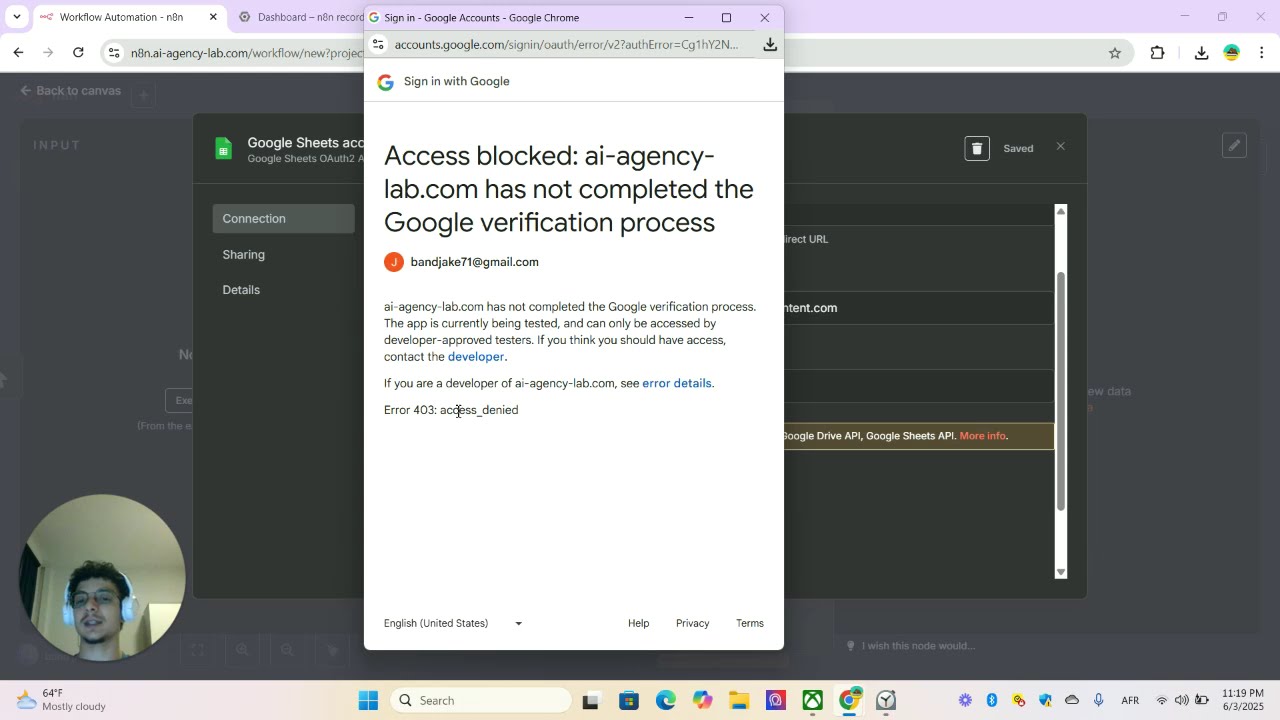1280x720 pixels.
Task: Maximize the Google sign-in popup window
Action: (x=727, y=17)
